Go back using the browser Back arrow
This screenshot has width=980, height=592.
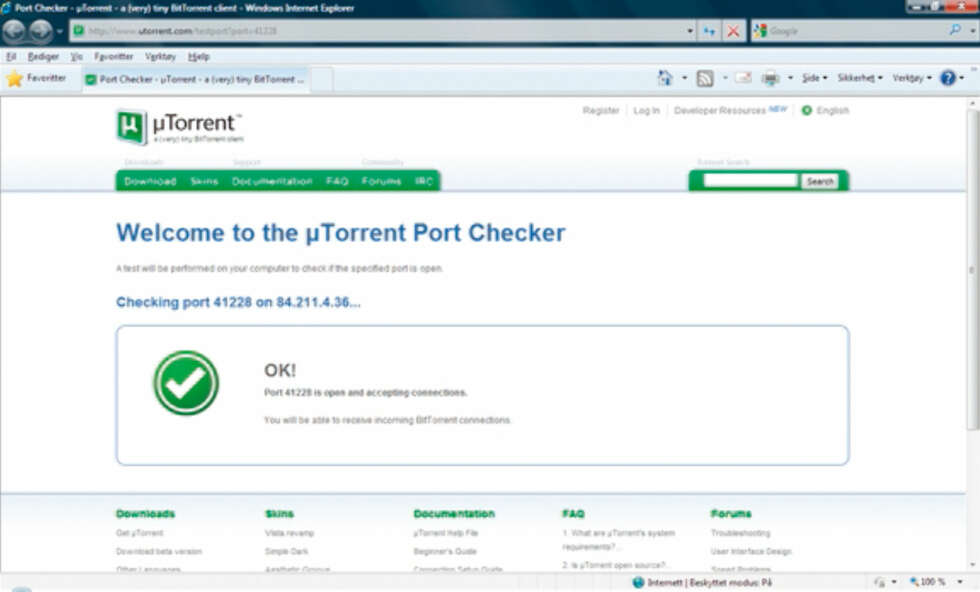pos(14,31)
